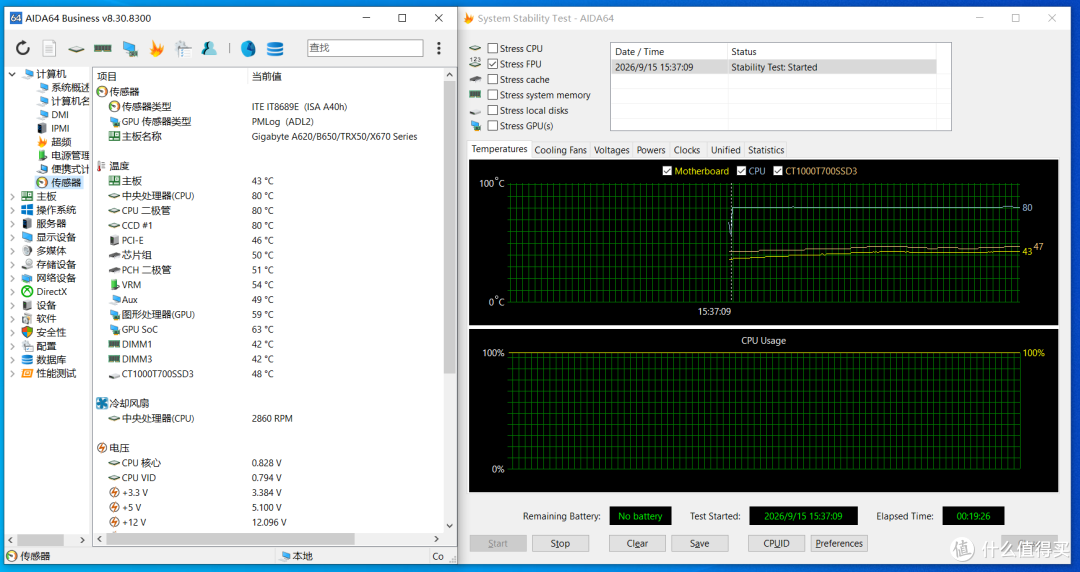Expand the 网络设备 tree node
The image size is (1080, 572).
12,278
